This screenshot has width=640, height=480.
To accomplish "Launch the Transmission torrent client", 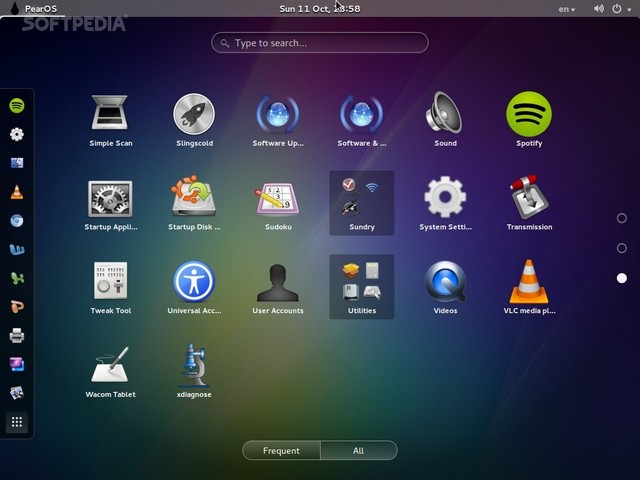I will point(529,203).
